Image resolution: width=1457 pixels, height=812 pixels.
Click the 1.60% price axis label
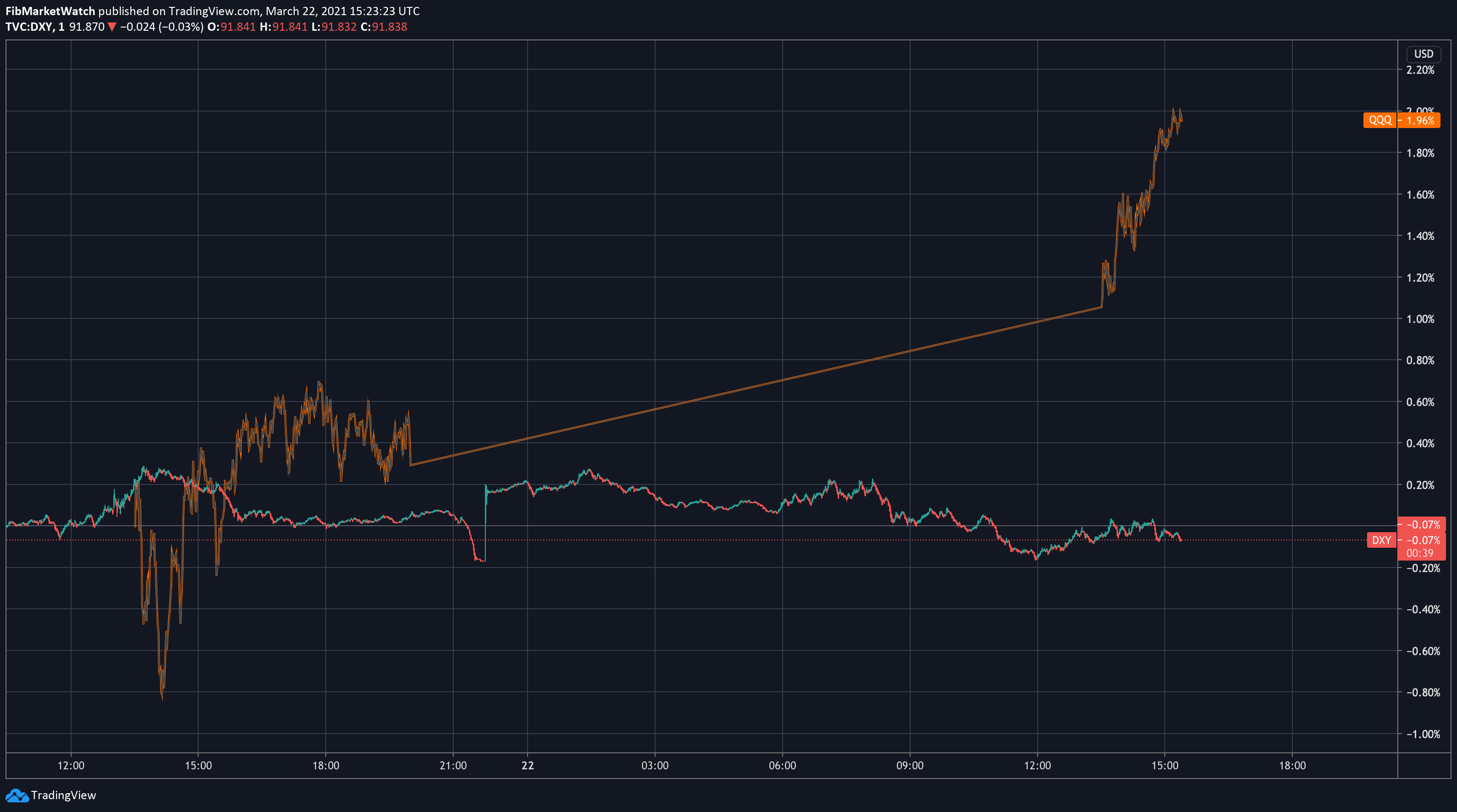pos(1420,195)
